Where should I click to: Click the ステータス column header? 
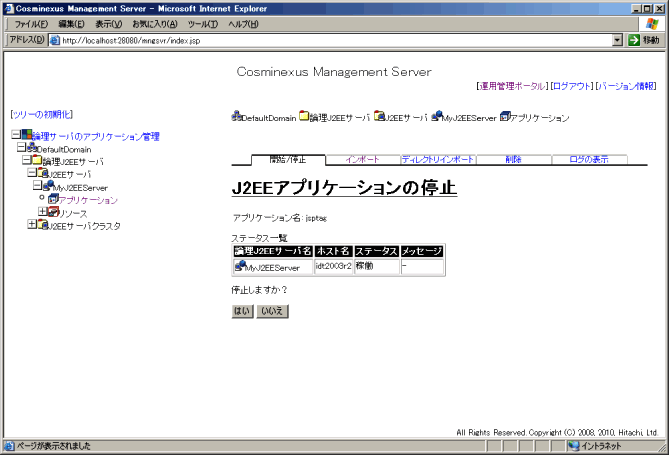pyautogui.click(x=377, y=251)
